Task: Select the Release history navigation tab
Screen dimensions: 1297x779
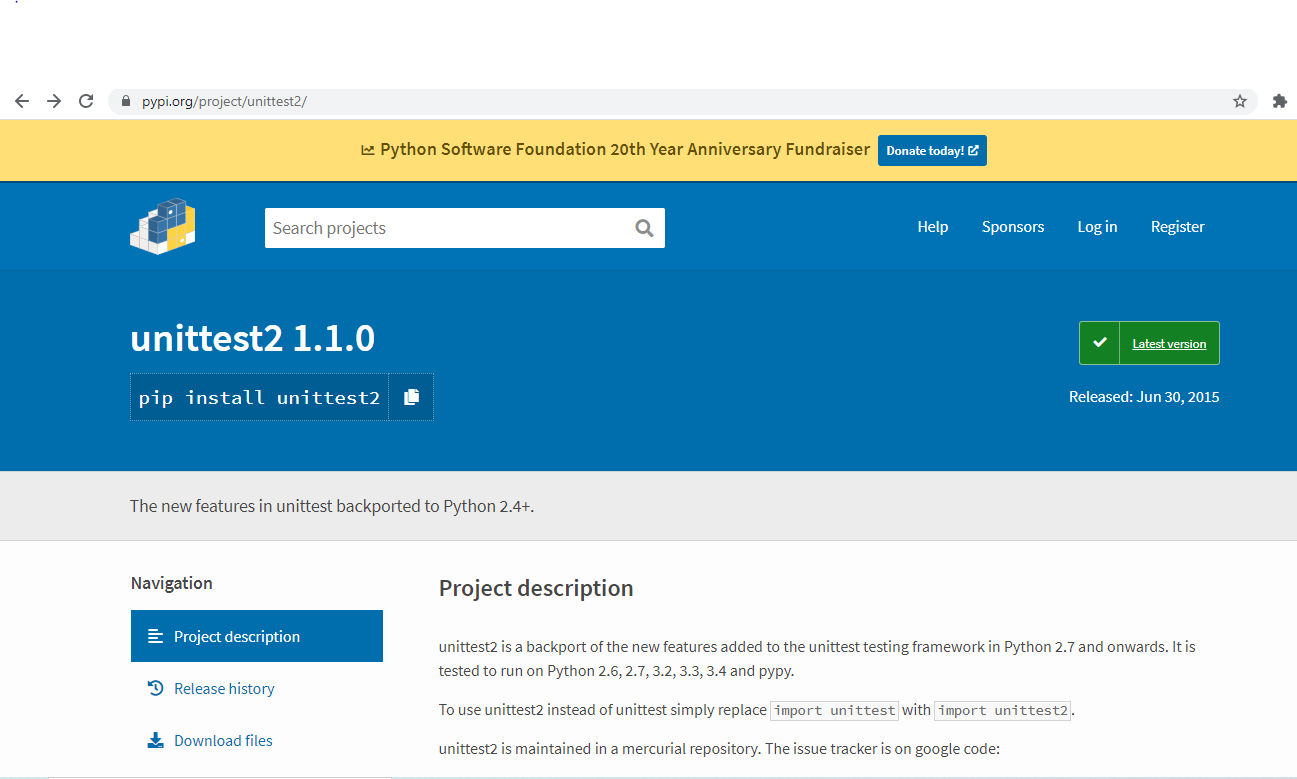Action: [257, 688]
